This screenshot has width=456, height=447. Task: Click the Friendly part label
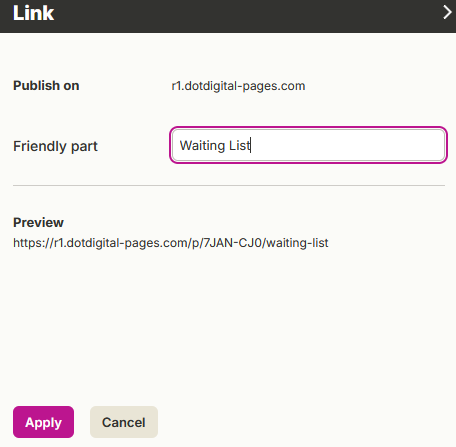pyautogui.click(x=55, y=146)
